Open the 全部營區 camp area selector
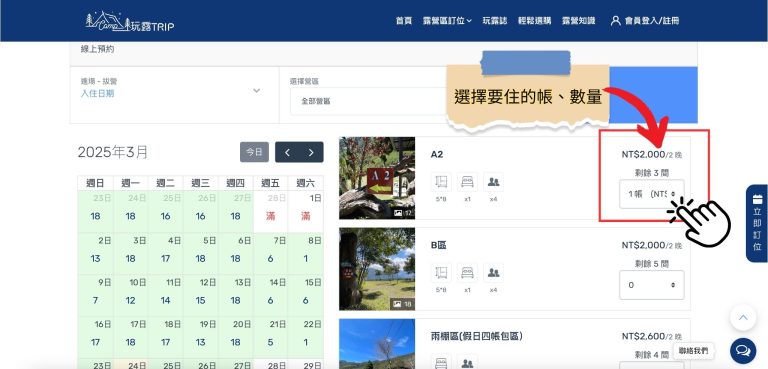Viewport: 768px width, 369px height. [x=368, y=101]
